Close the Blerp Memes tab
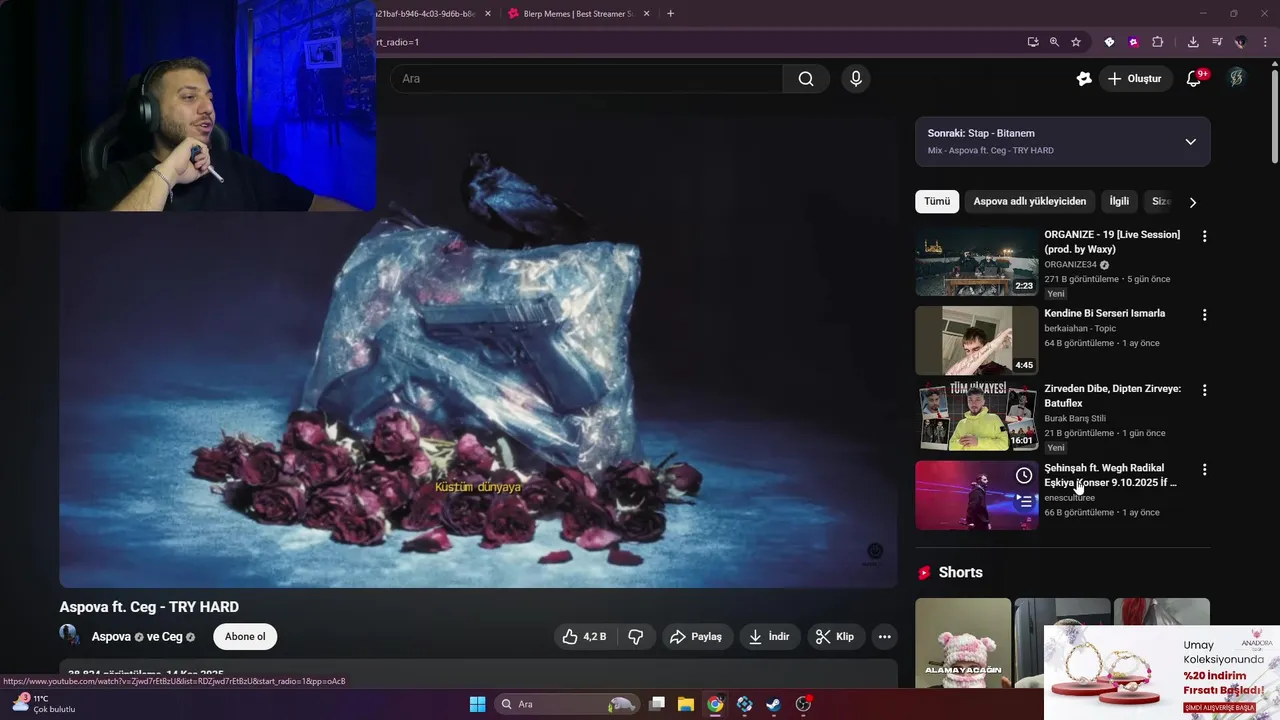This screenshot has width=1280, height=720. click(x=646, y=14)
